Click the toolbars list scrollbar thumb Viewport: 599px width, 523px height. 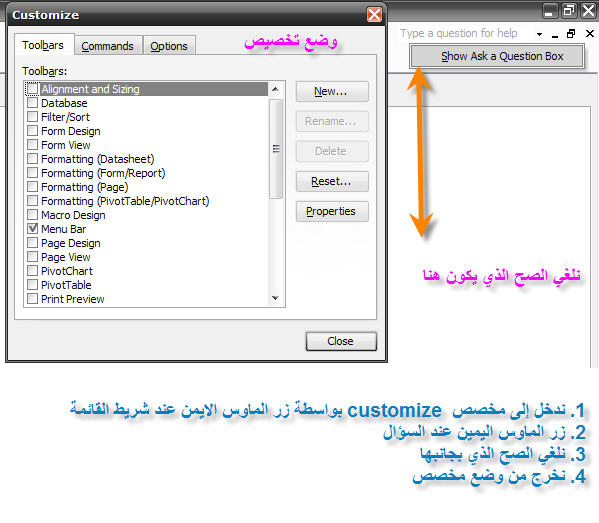(276, 149)
